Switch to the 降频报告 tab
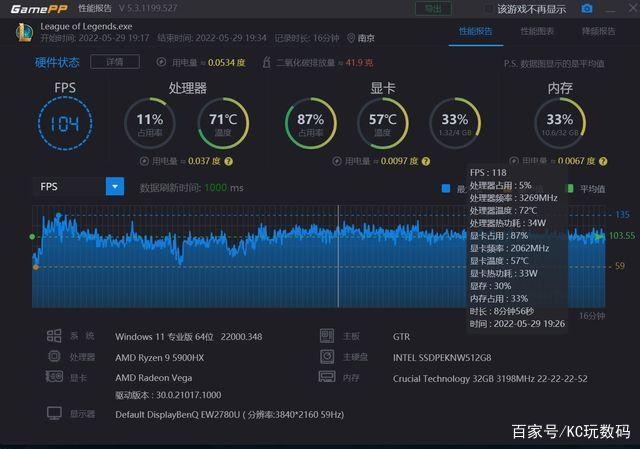Screen dimensions: 640x449 pyautogui.click(x=599, y=31)
